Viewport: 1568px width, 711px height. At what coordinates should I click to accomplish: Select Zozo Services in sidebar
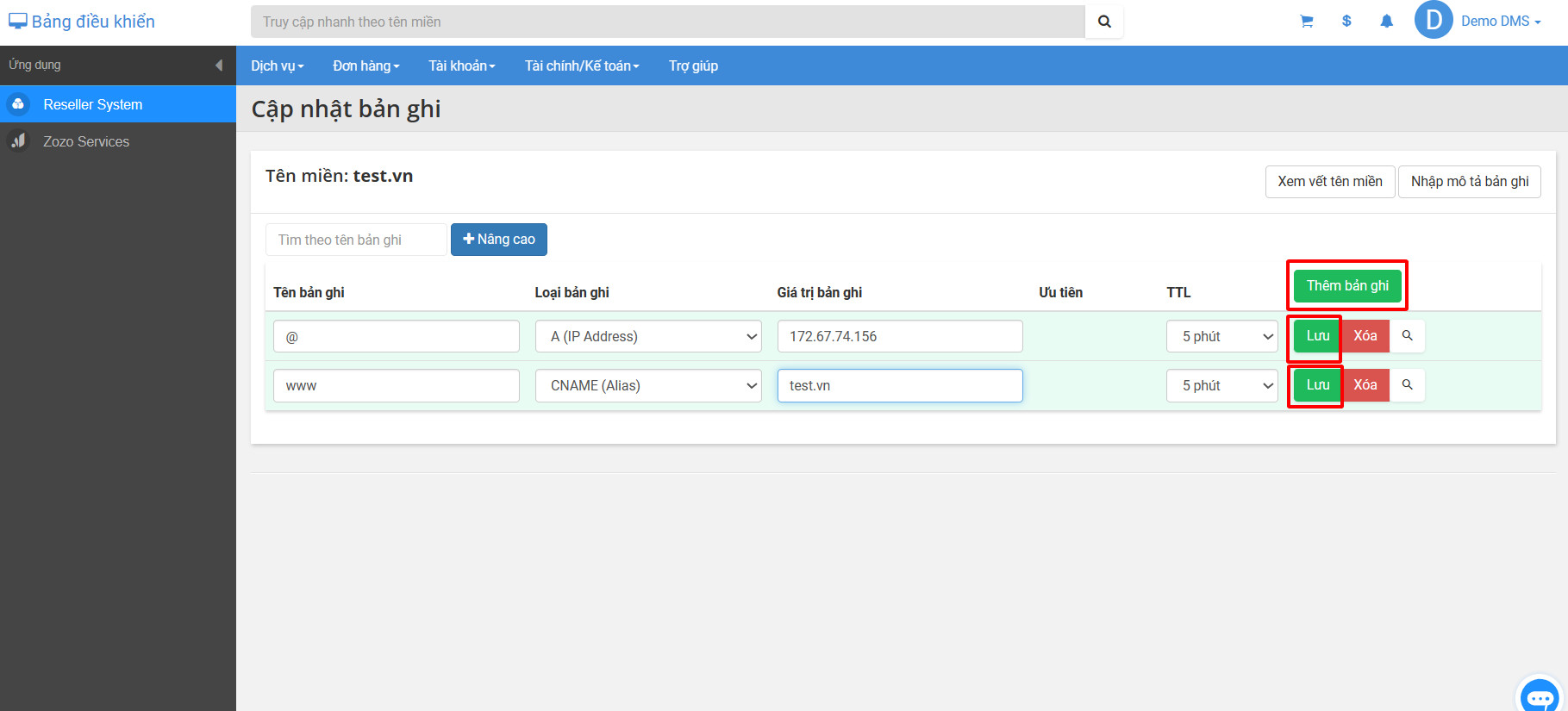click(118, 141)
